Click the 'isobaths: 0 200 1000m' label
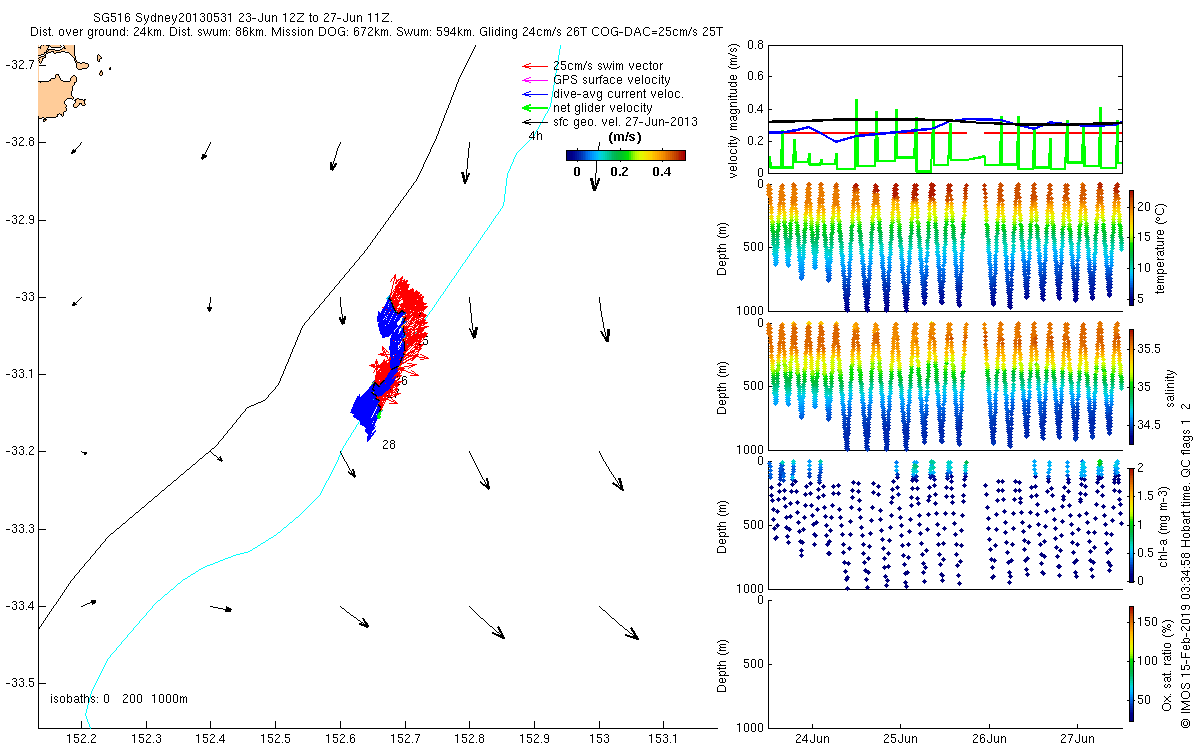 point(119,698)
